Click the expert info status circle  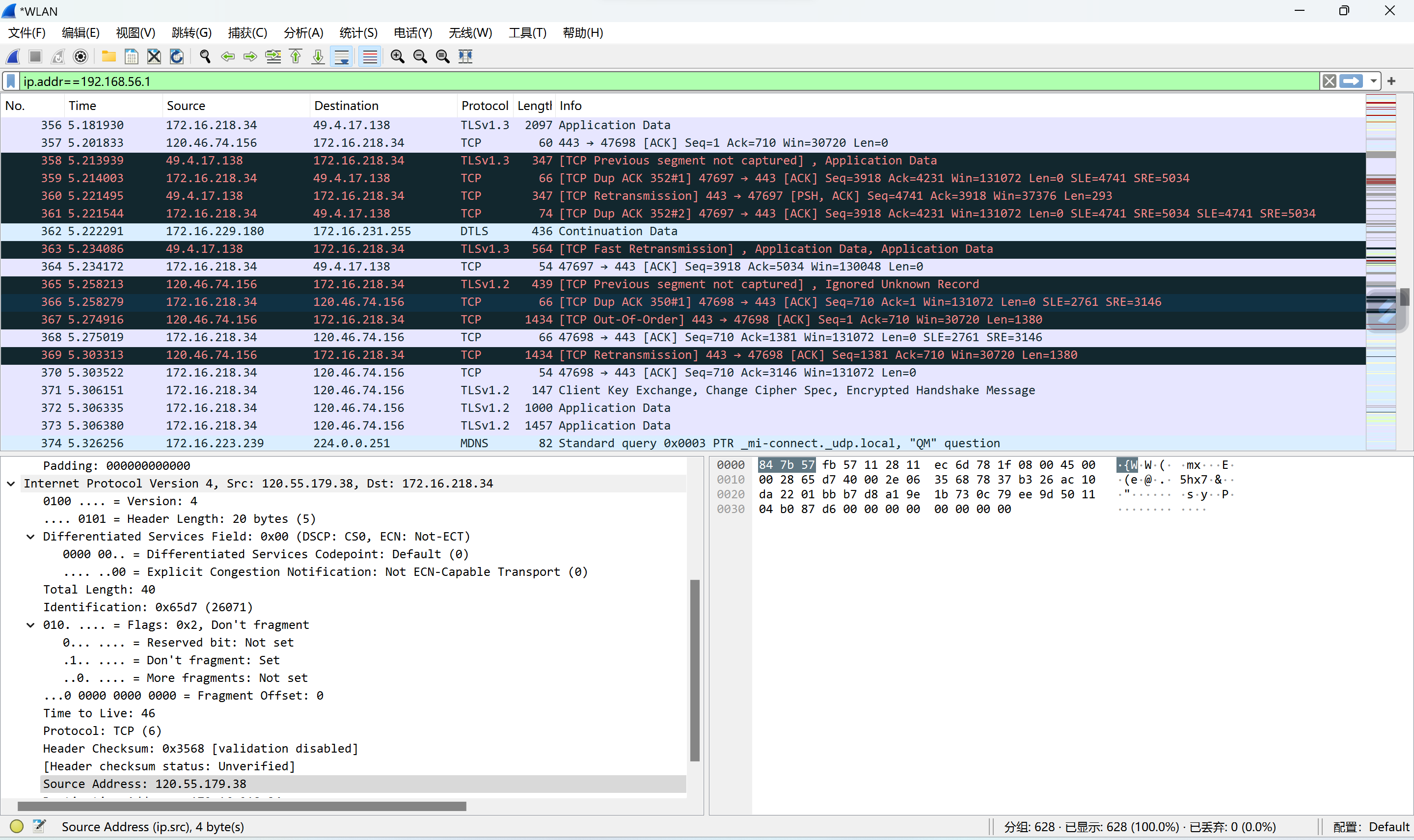pos(16,826)
